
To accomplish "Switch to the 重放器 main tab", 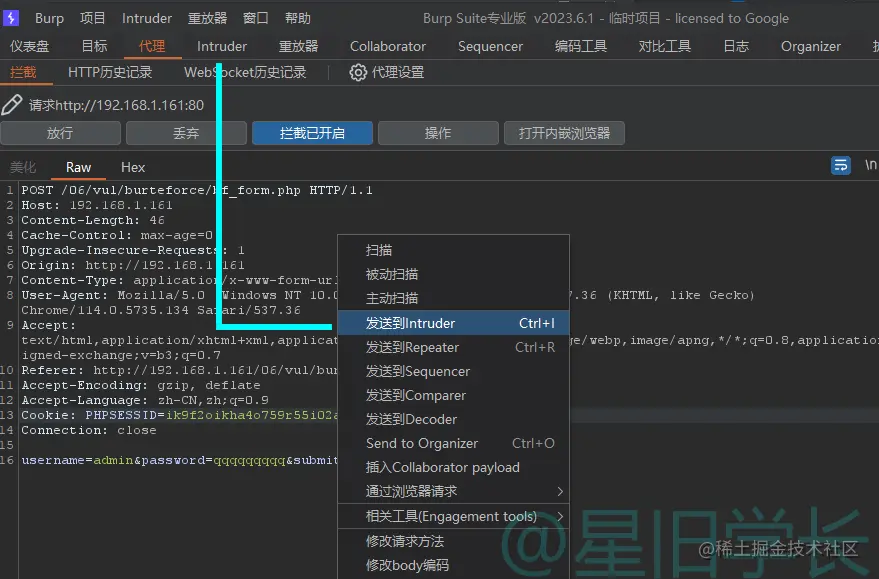I will [298, 46].
